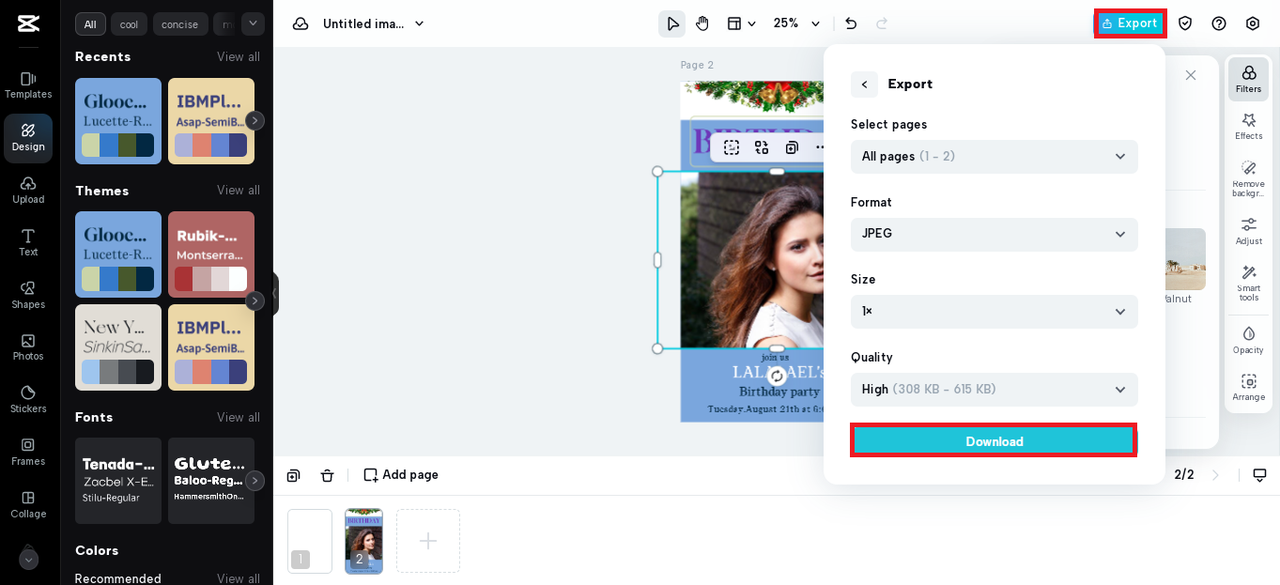The image size is (1280, 585).
Task: Open the CapCut logo home menu
Action: click(28, 24)
